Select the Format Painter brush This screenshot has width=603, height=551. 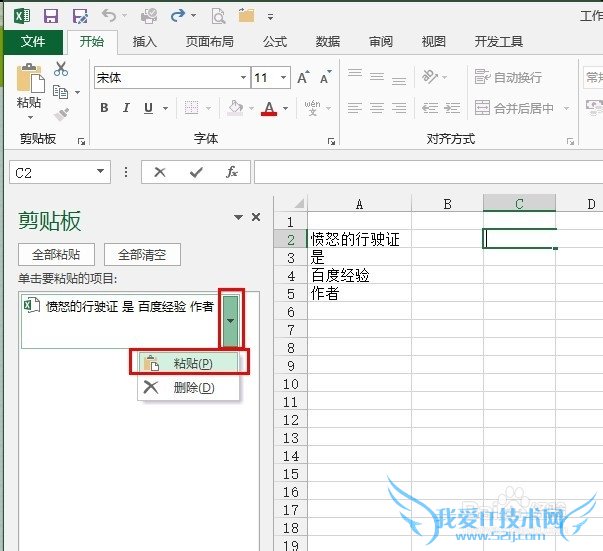61,115
